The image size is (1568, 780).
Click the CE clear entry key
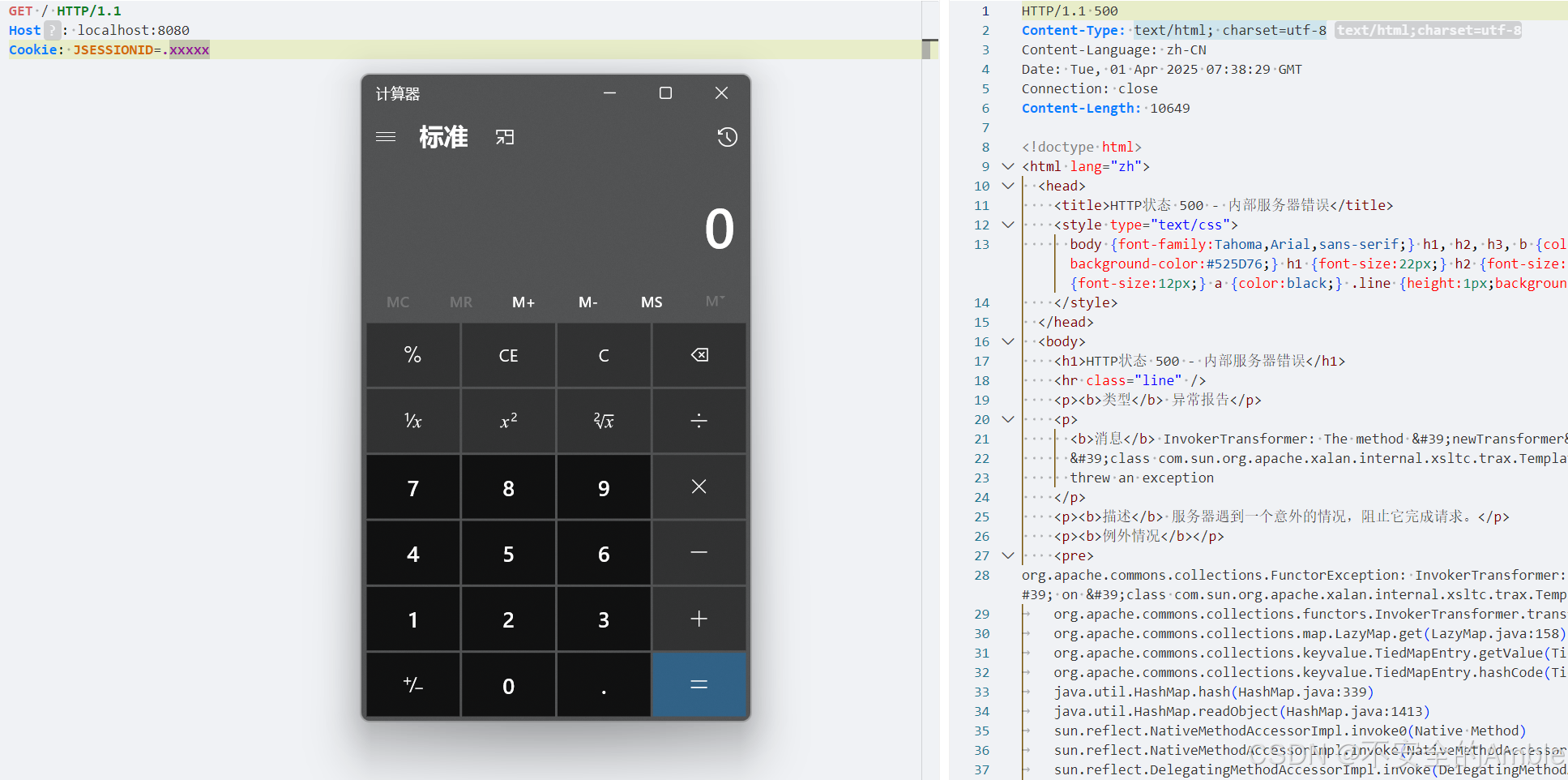(508, 355)
